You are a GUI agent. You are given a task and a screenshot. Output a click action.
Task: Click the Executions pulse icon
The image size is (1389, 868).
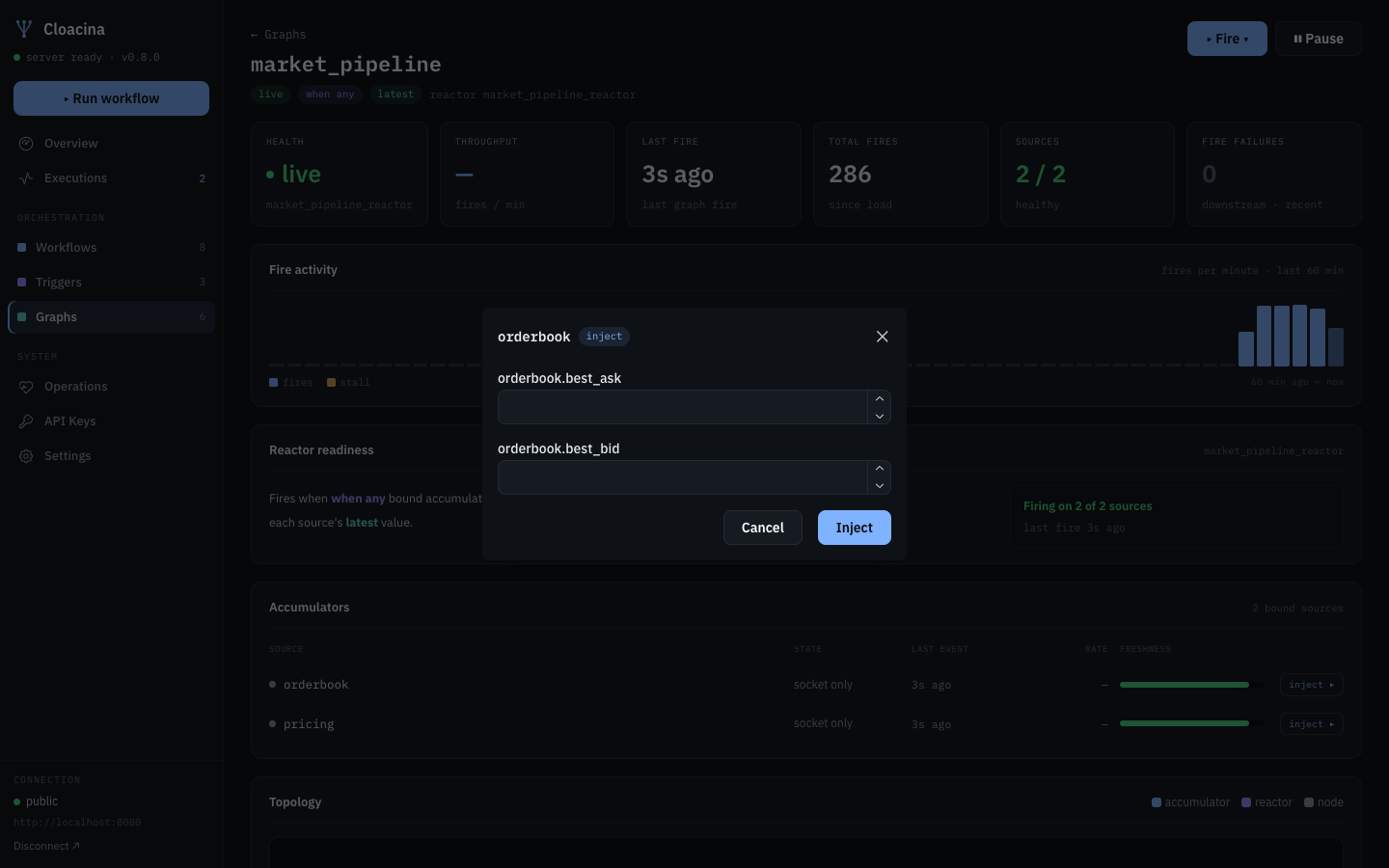(26, 178)
